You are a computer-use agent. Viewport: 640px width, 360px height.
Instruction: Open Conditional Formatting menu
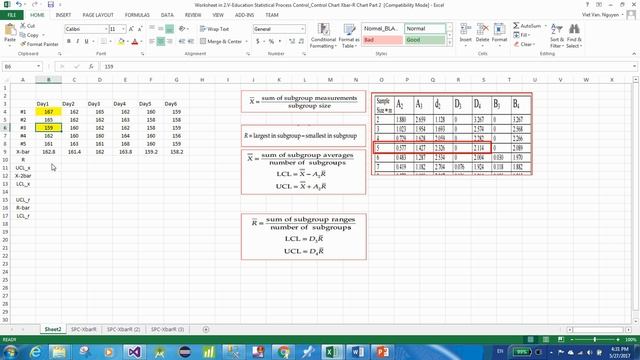click(x=323, y=36)
